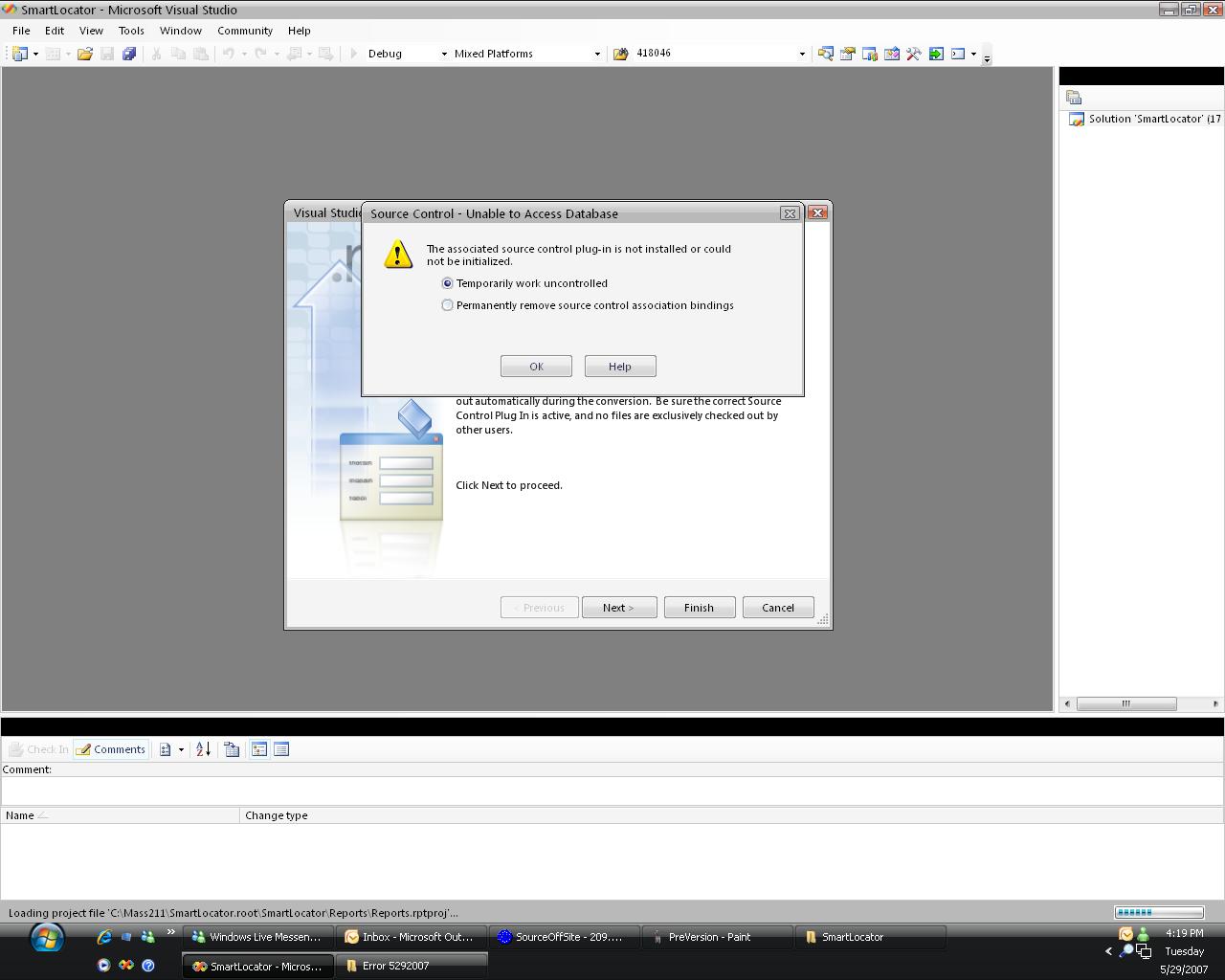Open Error 5292007 folder taskbar button
The height and width of the screenshot is (980, 1225).
coord(412,966)
